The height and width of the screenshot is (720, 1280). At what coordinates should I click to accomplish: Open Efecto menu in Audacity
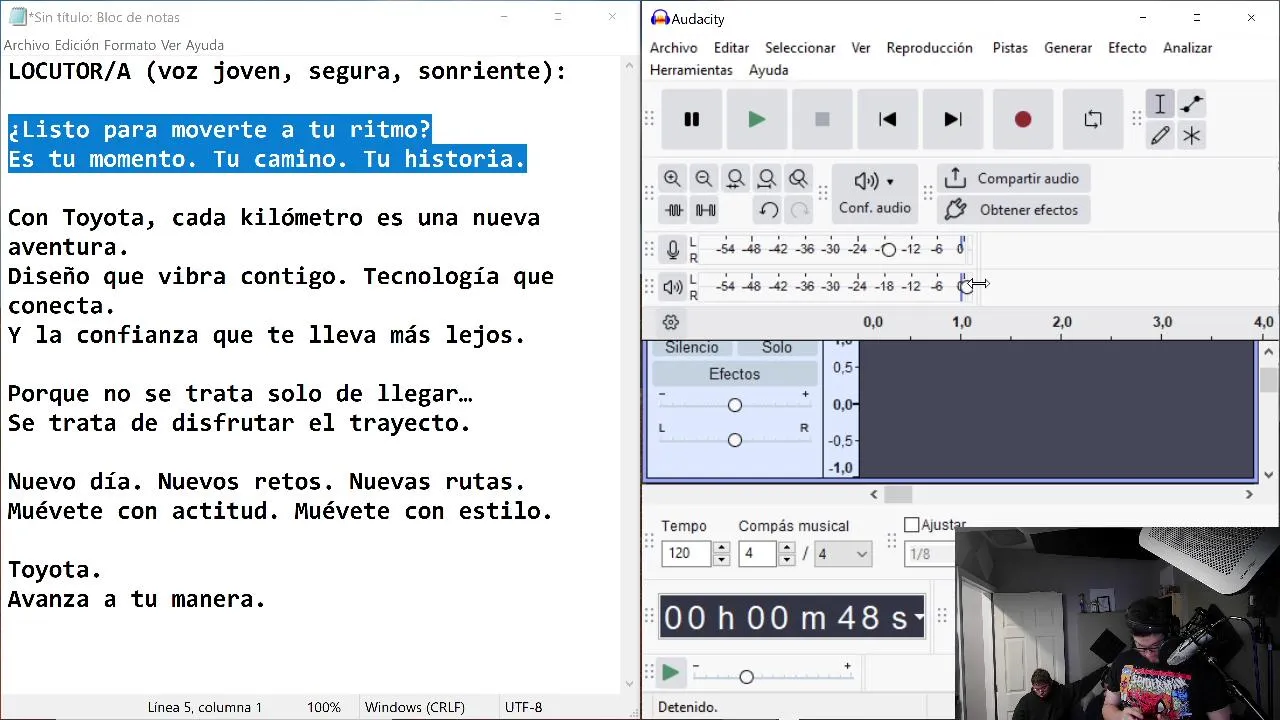(x=1127, y=48)
